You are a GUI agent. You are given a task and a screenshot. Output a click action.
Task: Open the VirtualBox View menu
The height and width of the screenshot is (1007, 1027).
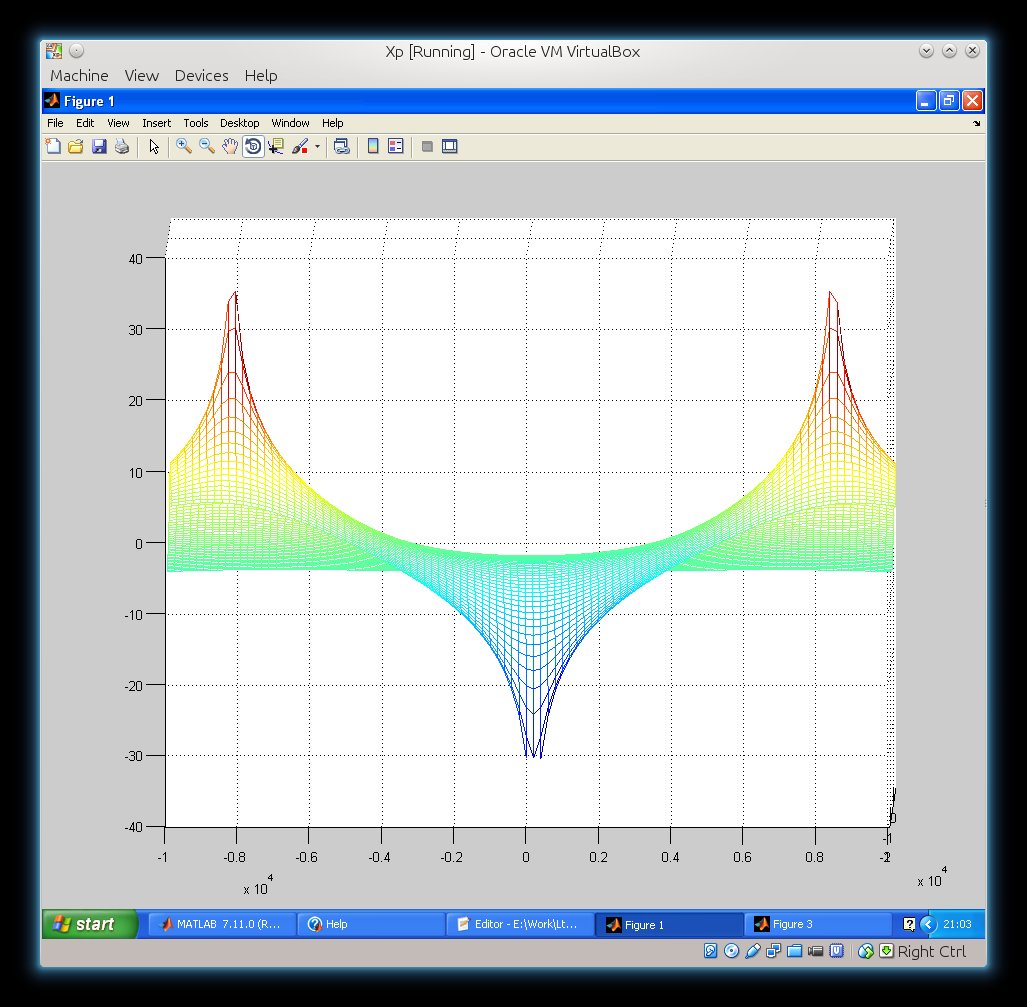[x=141, y=75]
